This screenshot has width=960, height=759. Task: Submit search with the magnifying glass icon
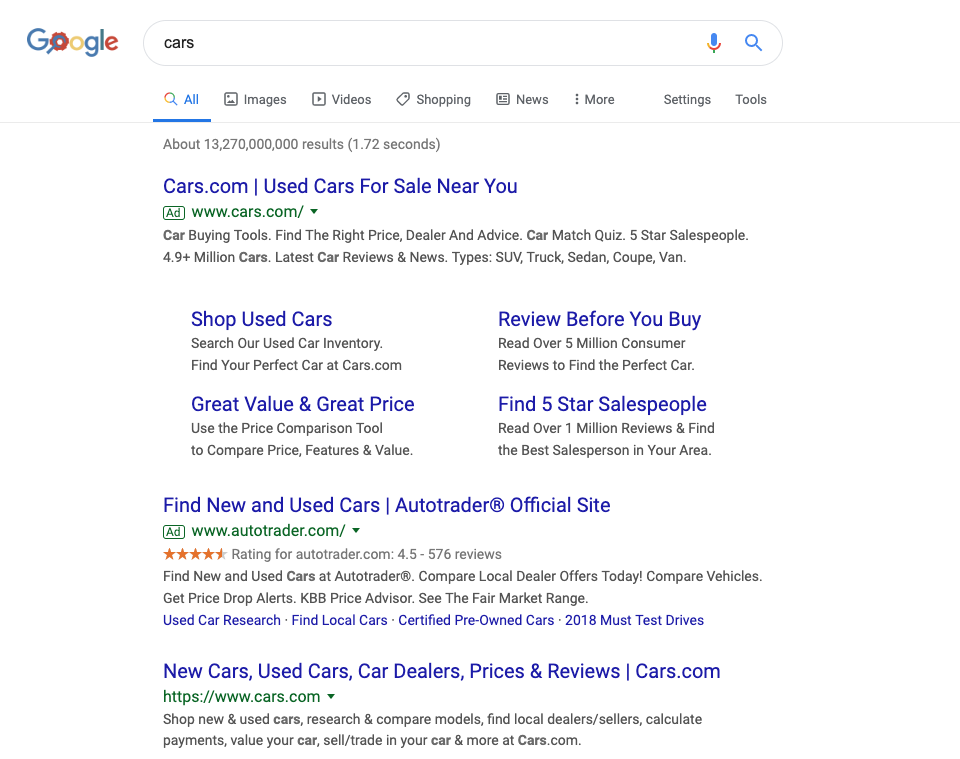[753, 43]
